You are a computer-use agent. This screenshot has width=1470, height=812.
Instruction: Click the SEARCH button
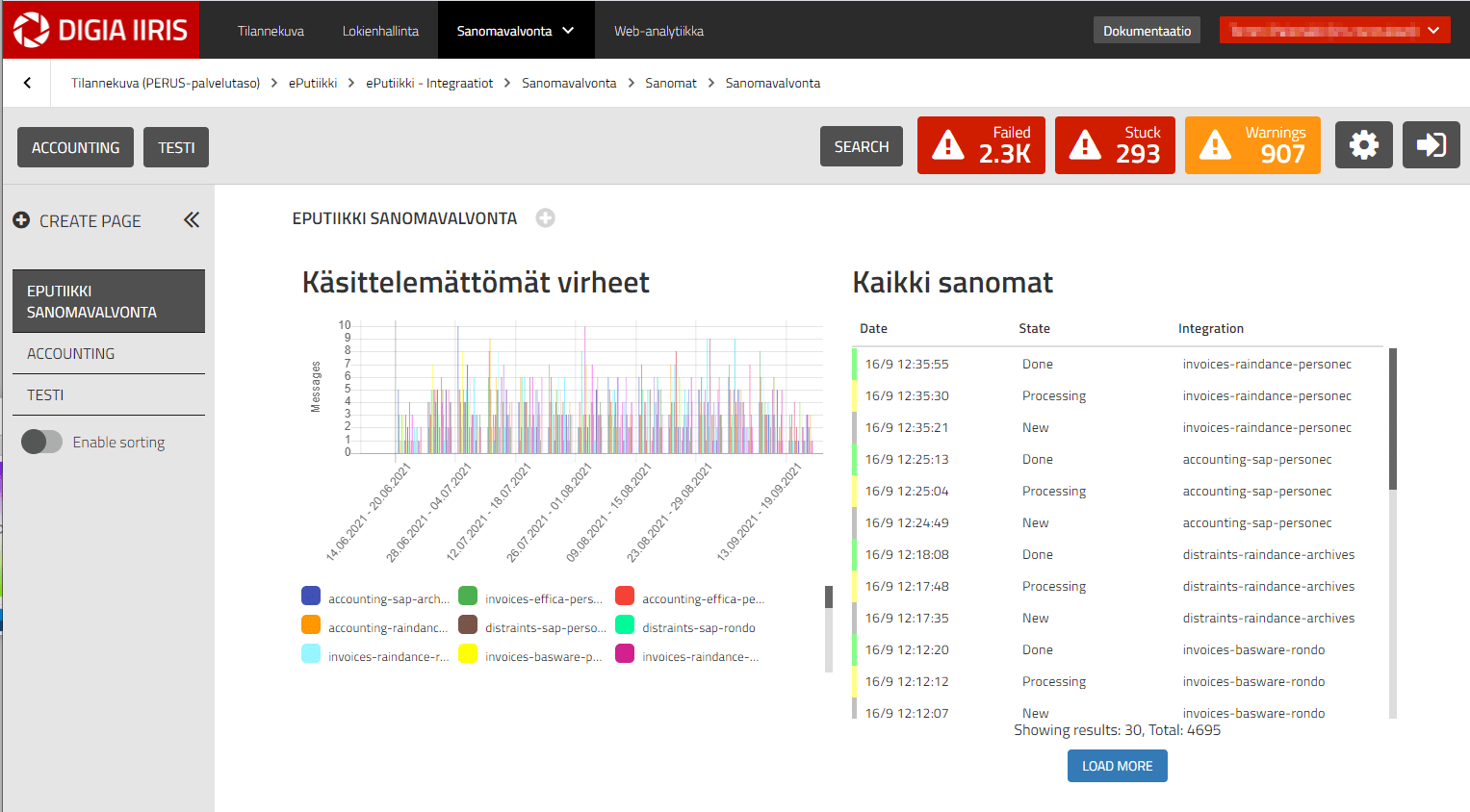(x=862, y=146)
